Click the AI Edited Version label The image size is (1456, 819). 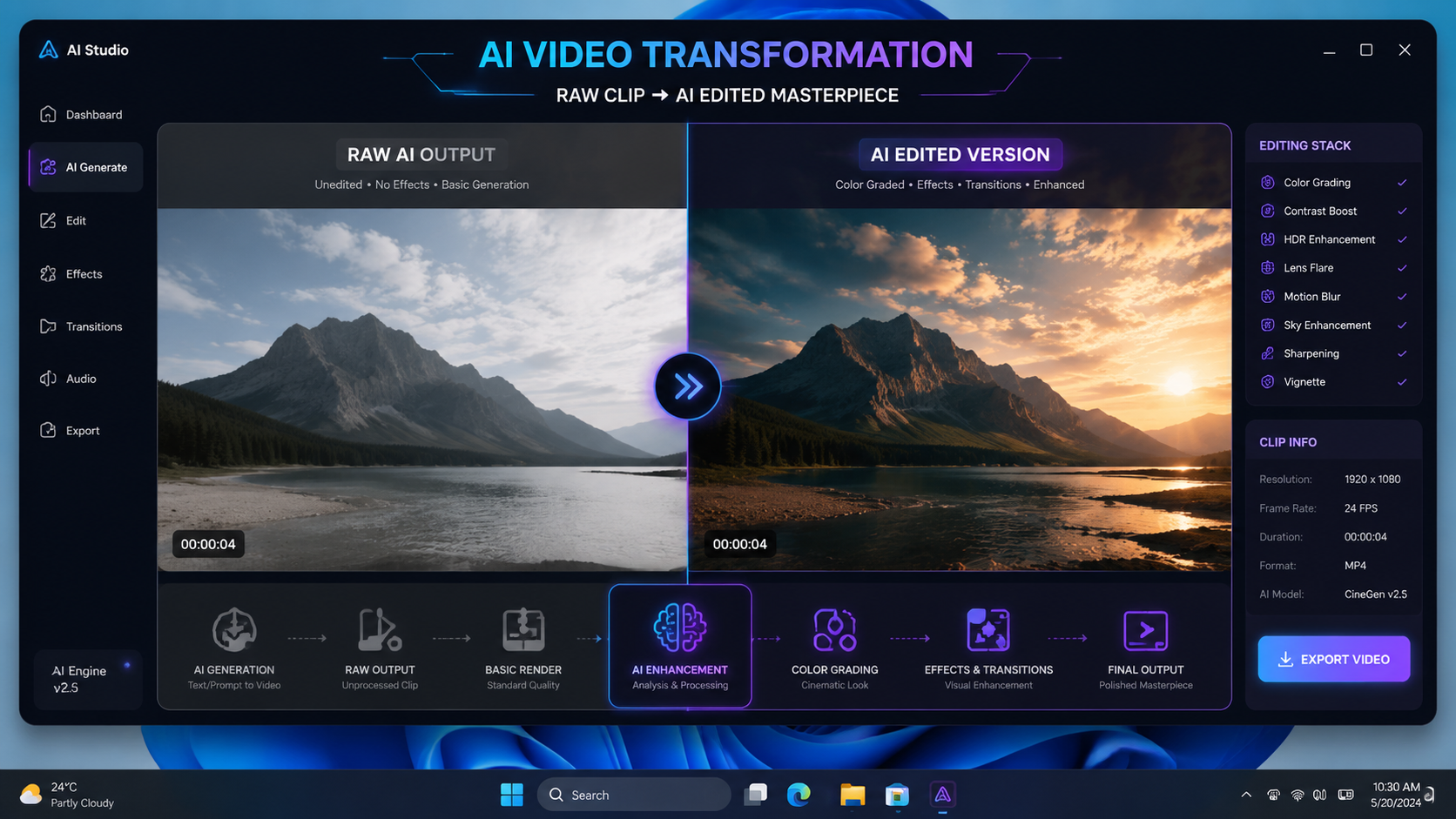960,154
